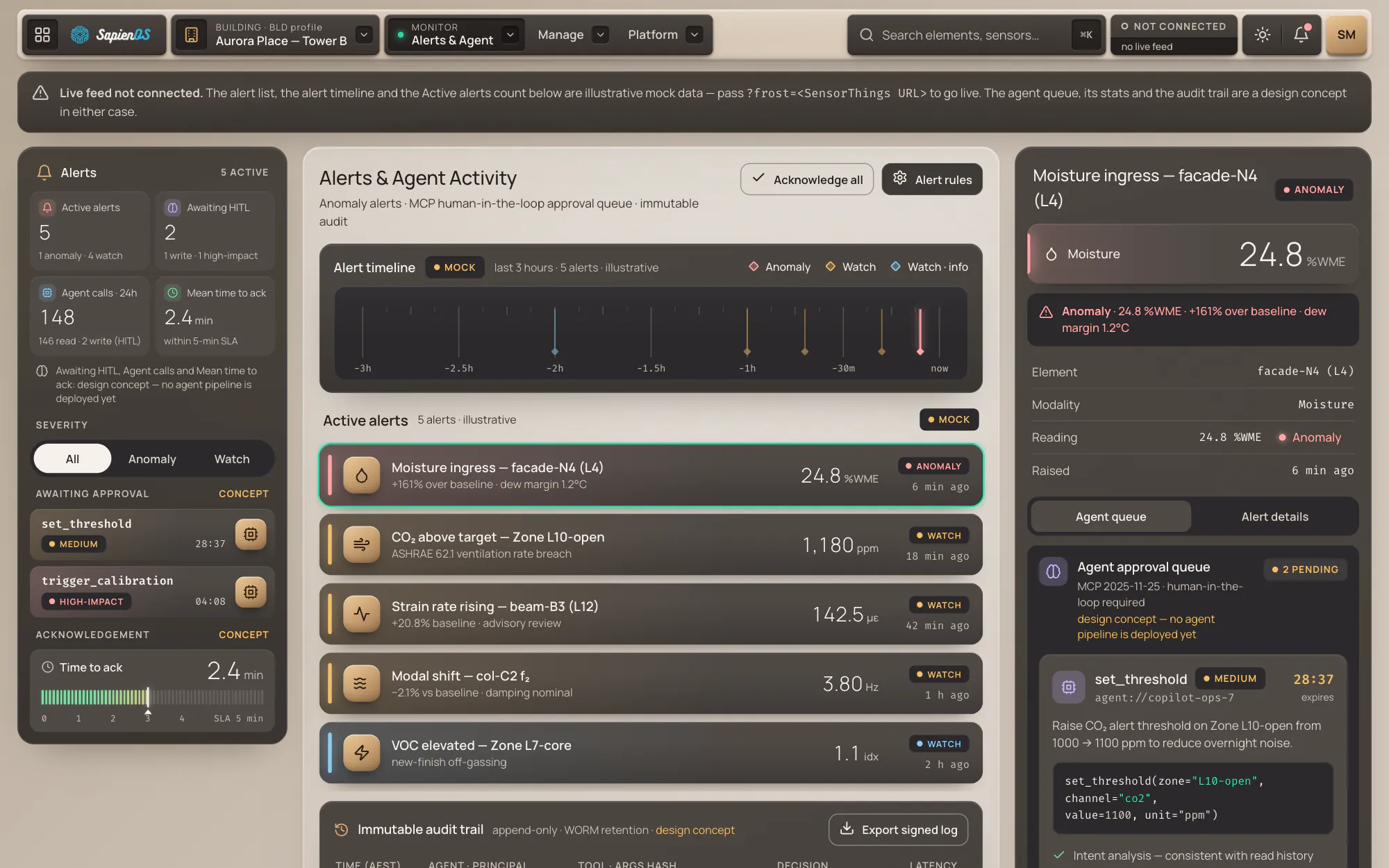
Task: Open the notifications bell
Action: [1301, 35]
